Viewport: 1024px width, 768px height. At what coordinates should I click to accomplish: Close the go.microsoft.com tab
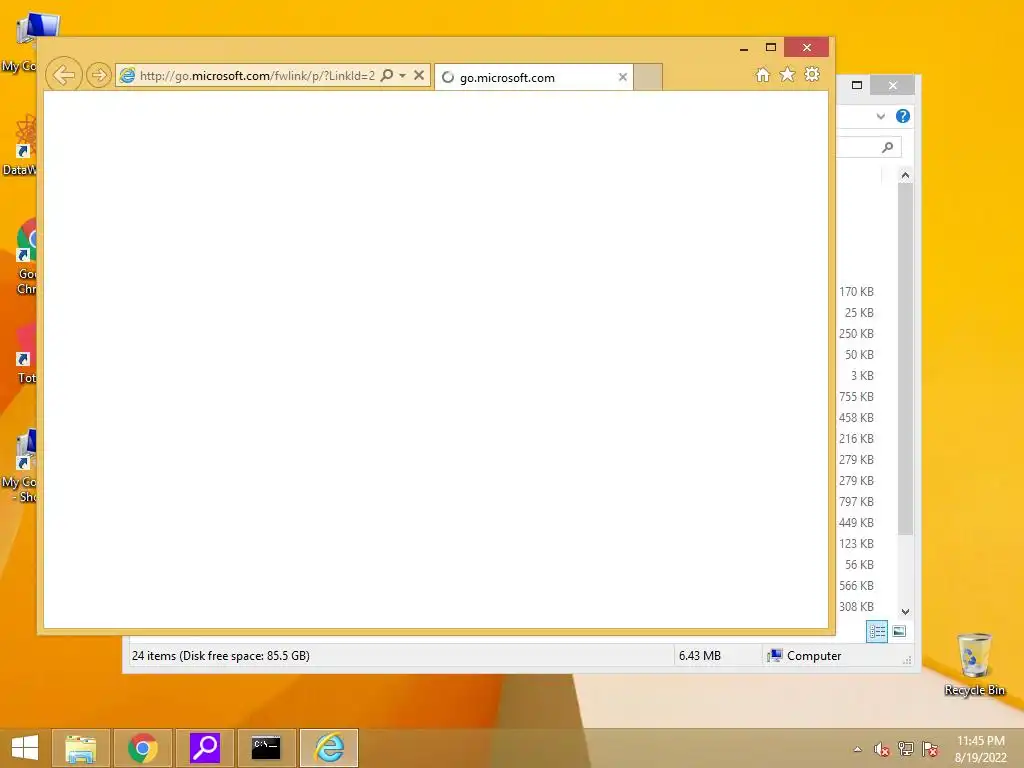pyautogui.click(x=622, y=77)
